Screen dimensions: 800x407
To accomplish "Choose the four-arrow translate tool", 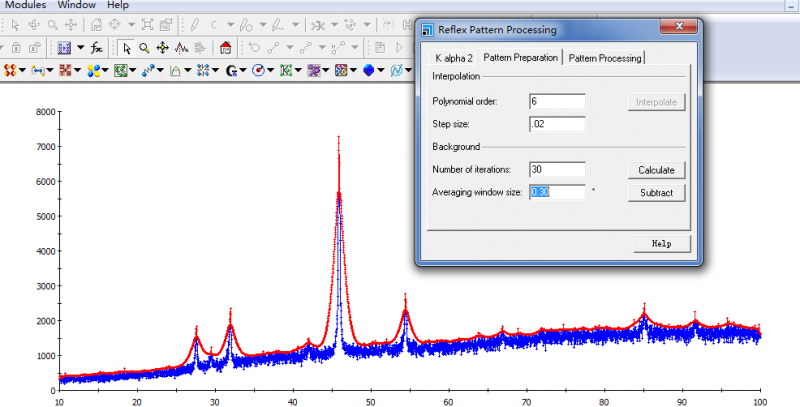I will (162, 47).
